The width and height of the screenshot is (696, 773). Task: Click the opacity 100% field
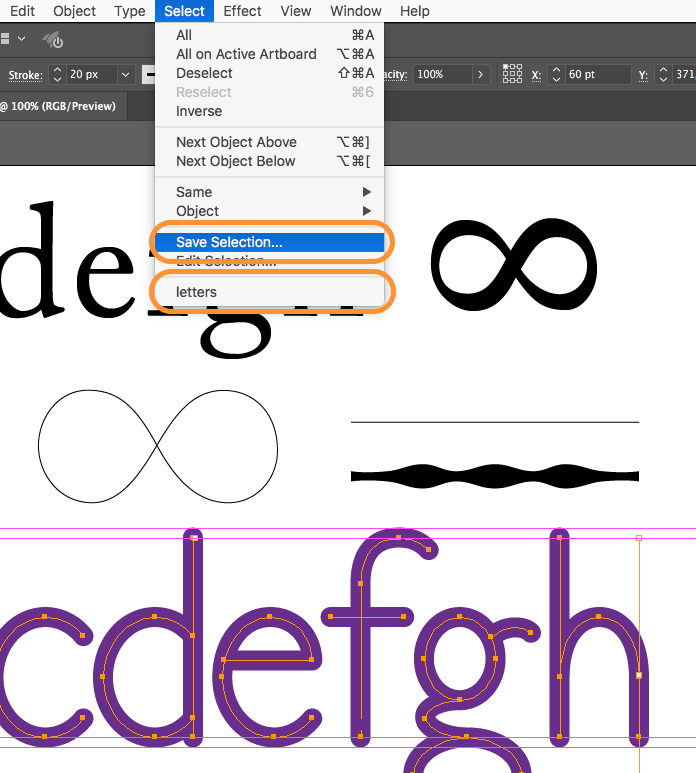coord(442,74)
